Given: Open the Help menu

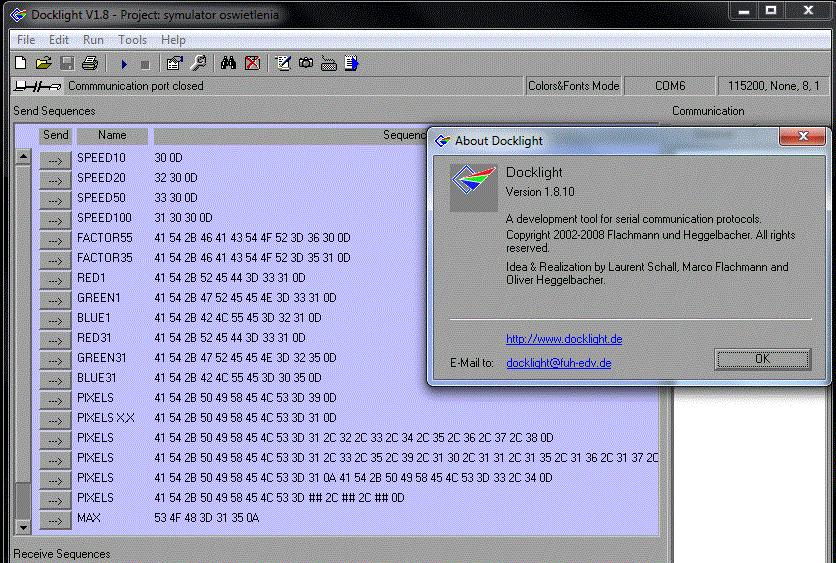Looking at the screenshot, I should tap(173, 40).
